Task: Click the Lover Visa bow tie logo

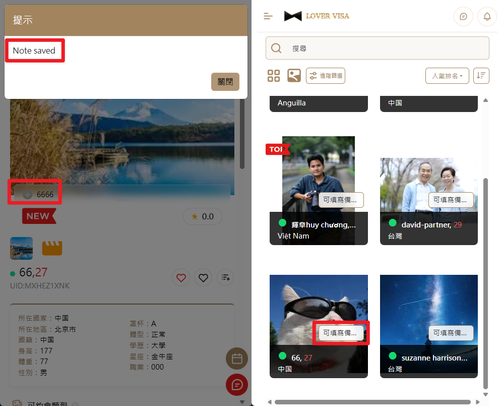Action: pyautogui.click(x=293, y=16)
